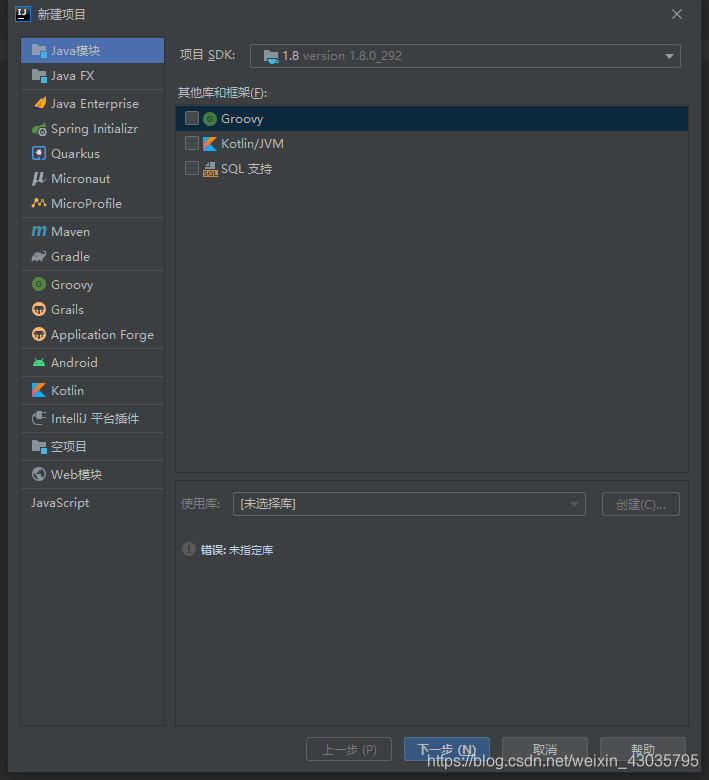Click the Kotlin/JVM icon in frameworks list
This screenshot has width=709, height=780.
[x=210, y=144]
